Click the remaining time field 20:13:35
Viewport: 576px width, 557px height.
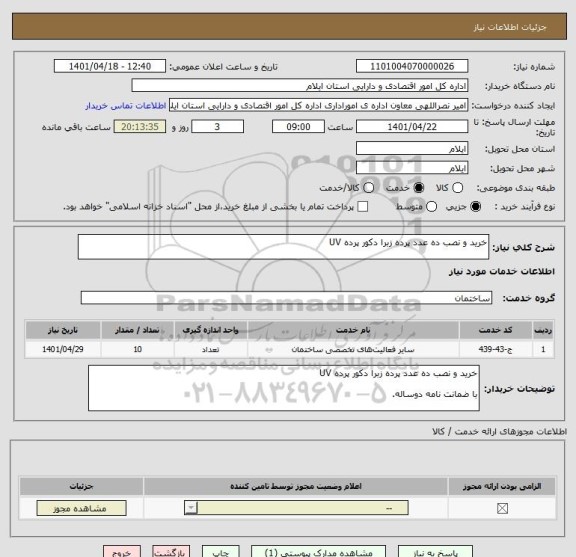(x=140, y=127)
